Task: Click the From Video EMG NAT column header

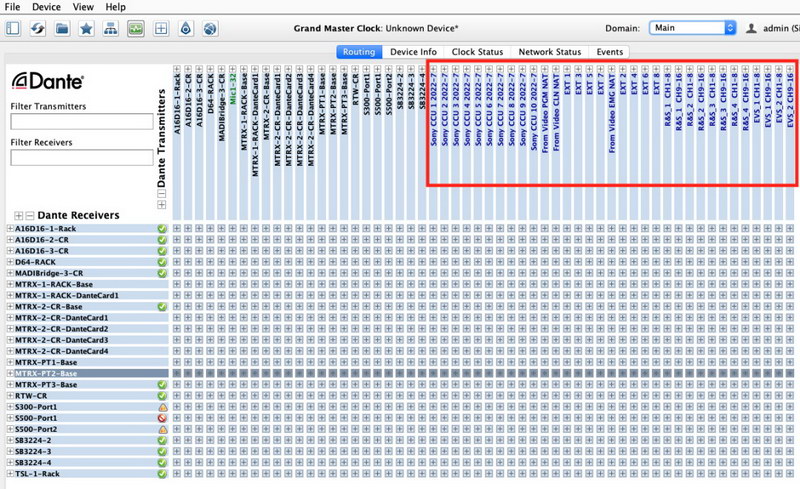Action: pos(611,114)
